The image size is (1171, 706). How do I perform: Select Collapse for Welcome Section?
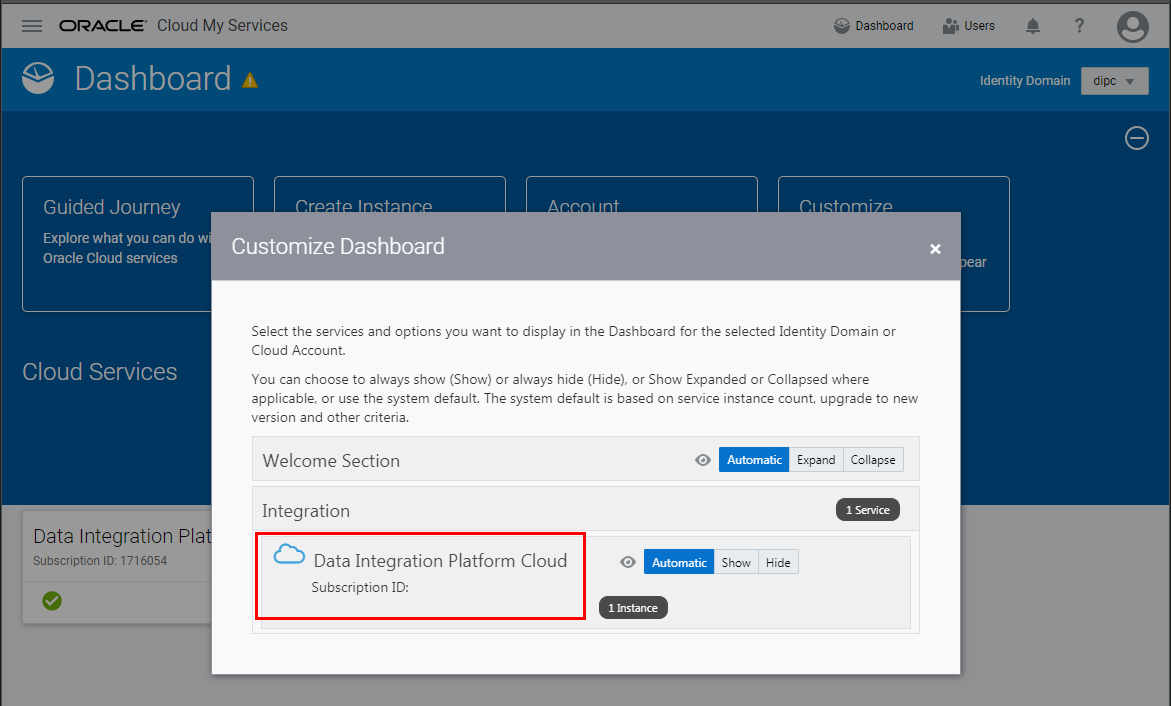tap(873, 460)
